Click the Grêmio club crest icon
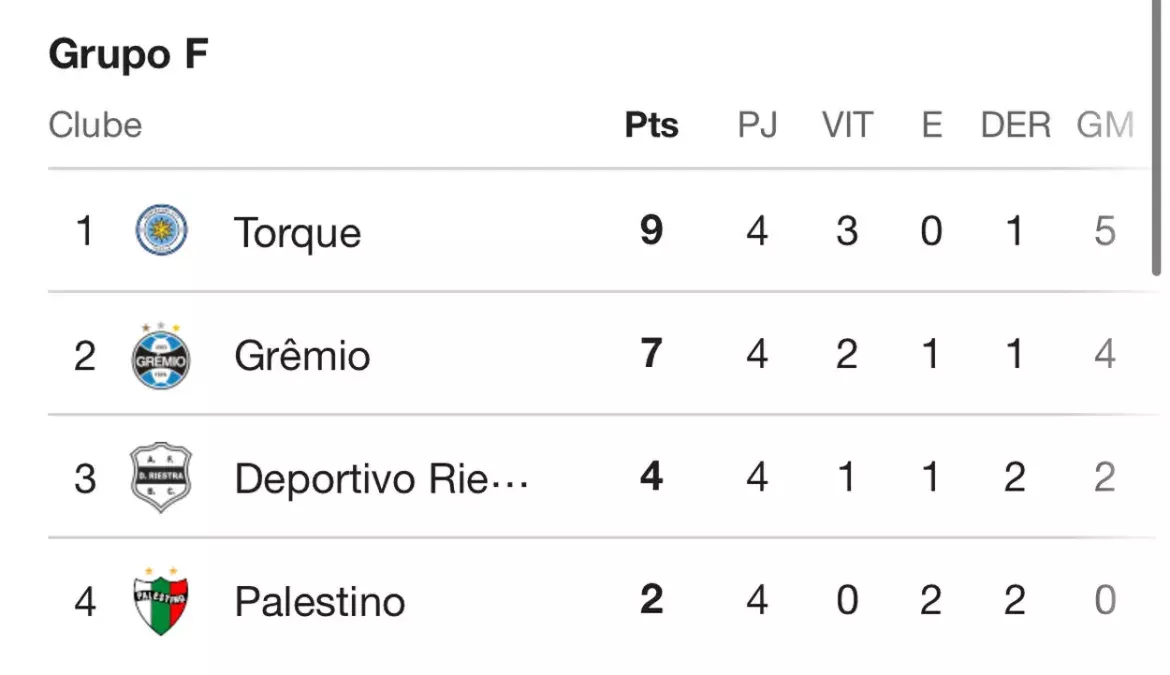 coord(160,357)
